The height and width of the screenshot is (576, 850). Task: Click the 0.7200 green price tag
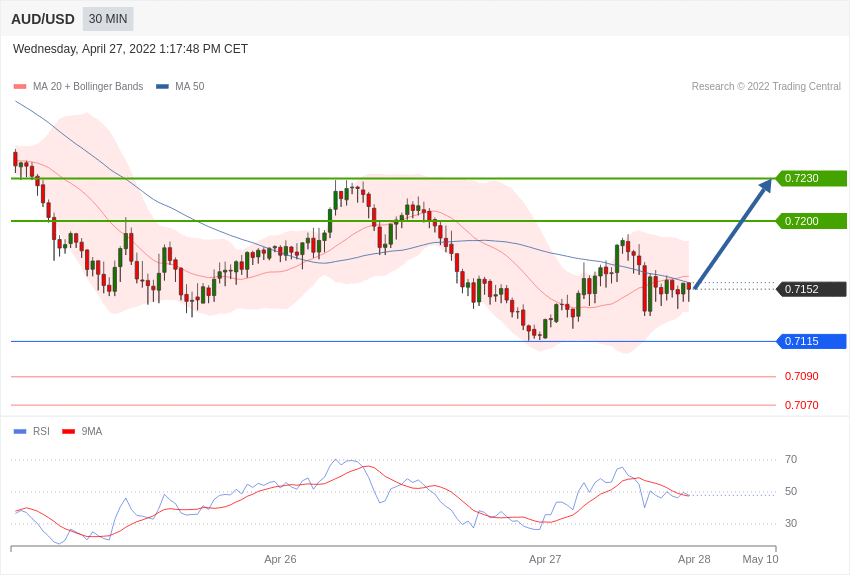tap(810, 221)
